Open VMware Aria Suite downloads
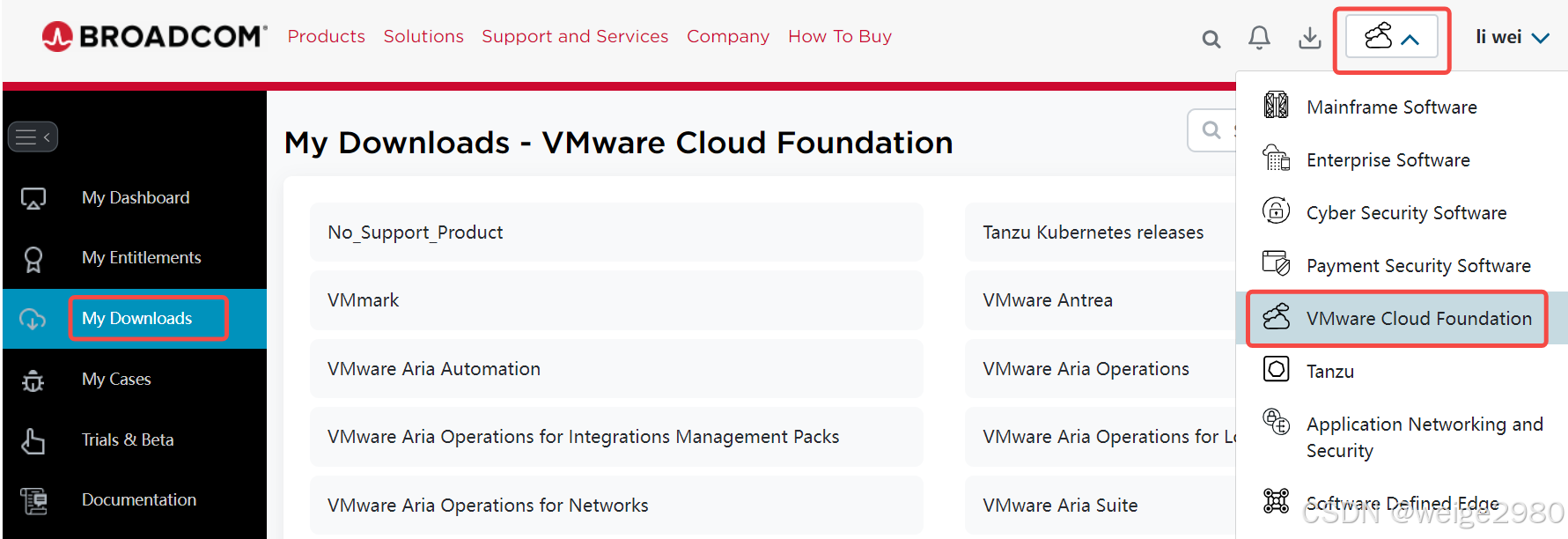The image size is (1568, 539). pyautogui.click(x=1101, y=505)
